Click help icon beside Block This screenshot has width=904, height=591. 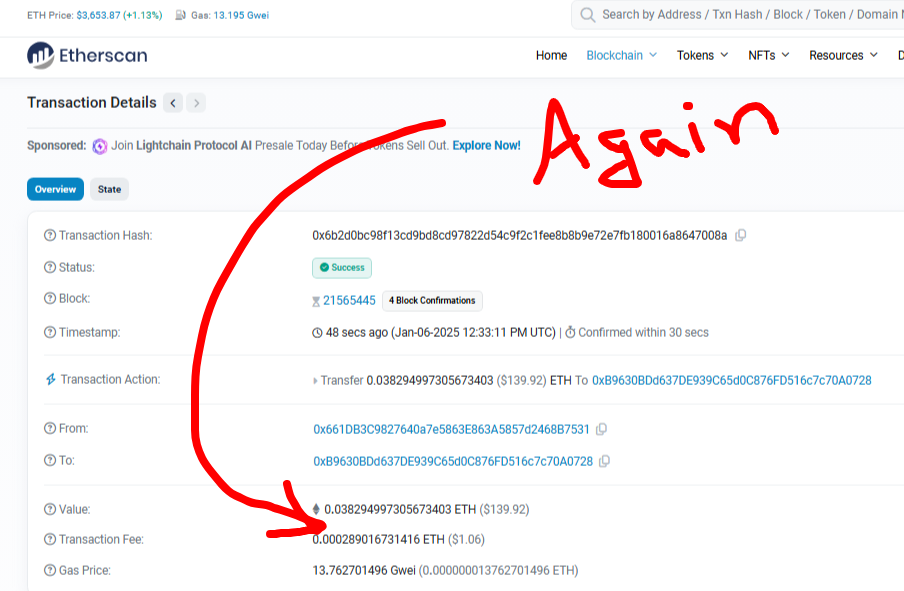click(x=50, y=299)
